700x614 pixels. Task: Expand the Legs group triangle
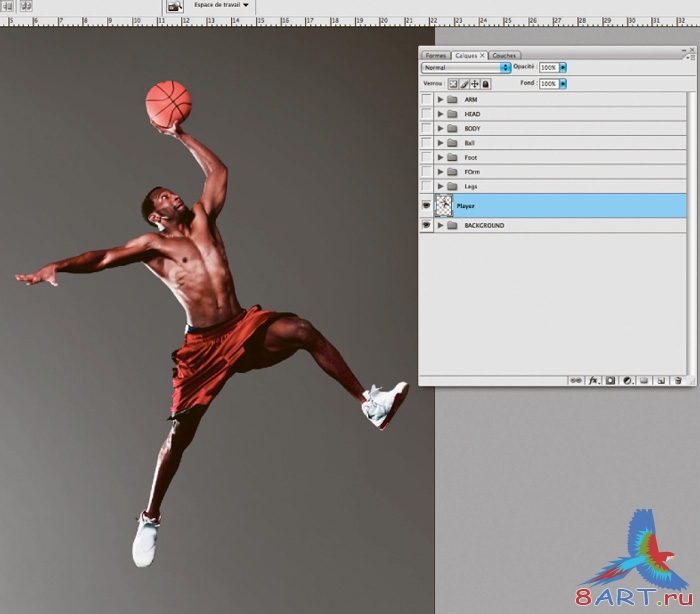click(x=440, y=186)
